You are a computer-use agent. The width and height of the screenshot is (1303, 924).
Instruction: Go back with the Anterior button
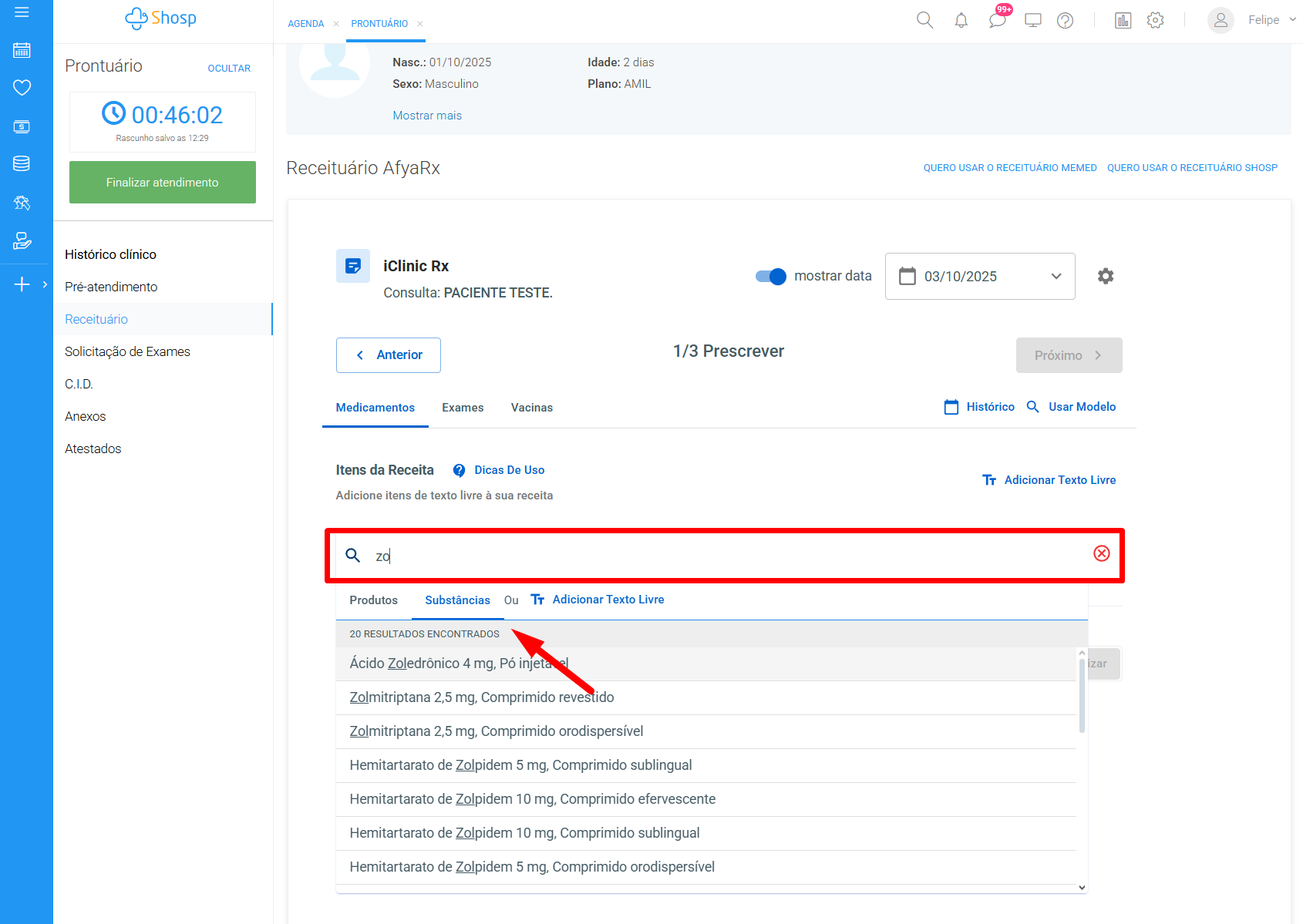coord(388,355)
